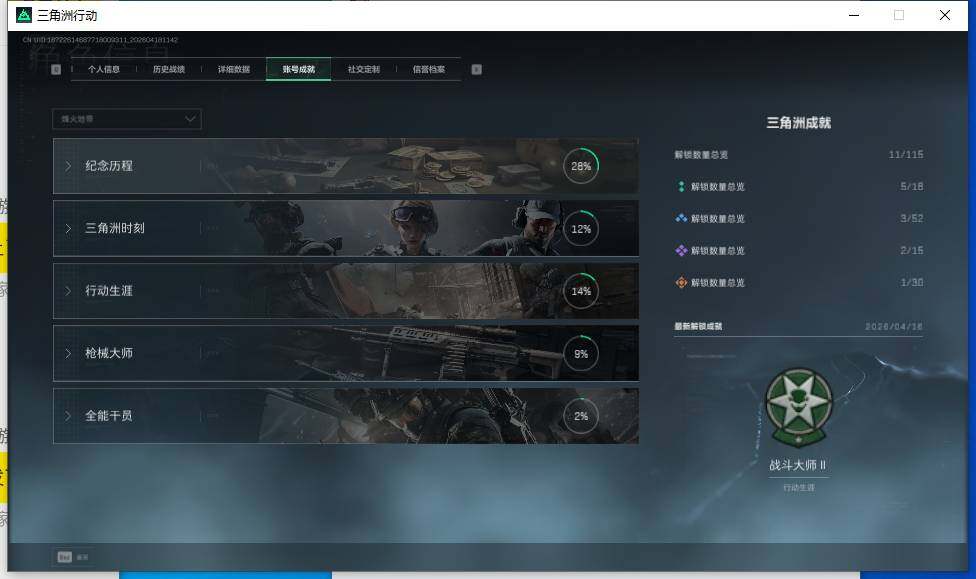Click the purple tier icon beside 2/15
The width and height of the screenshot is (976, 579).
pos(681,250)
